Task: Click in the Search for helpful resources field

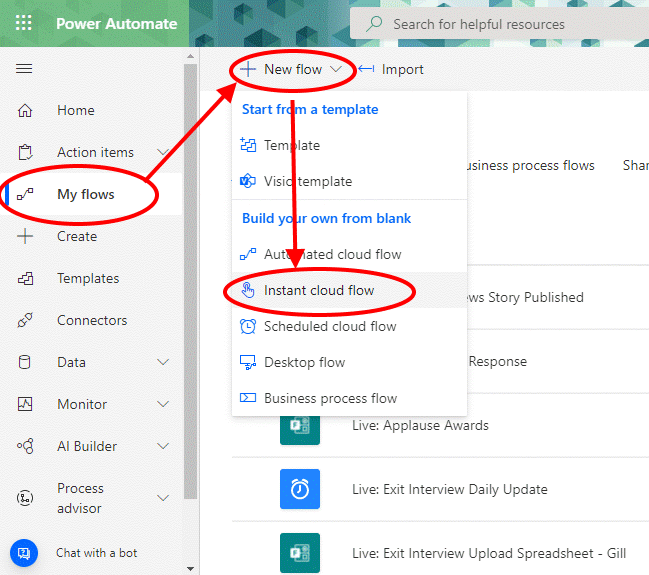Action: [x=499, y=24]
